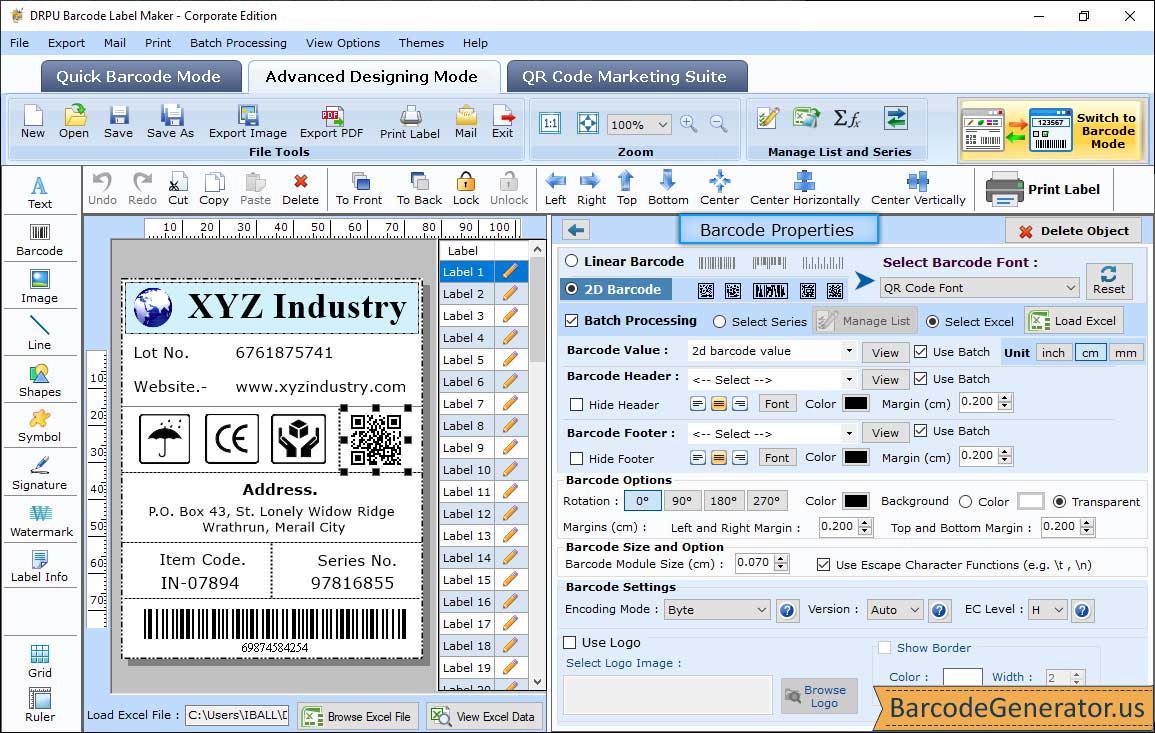Open the EC Level dropdown

(x=1047, y=609)
